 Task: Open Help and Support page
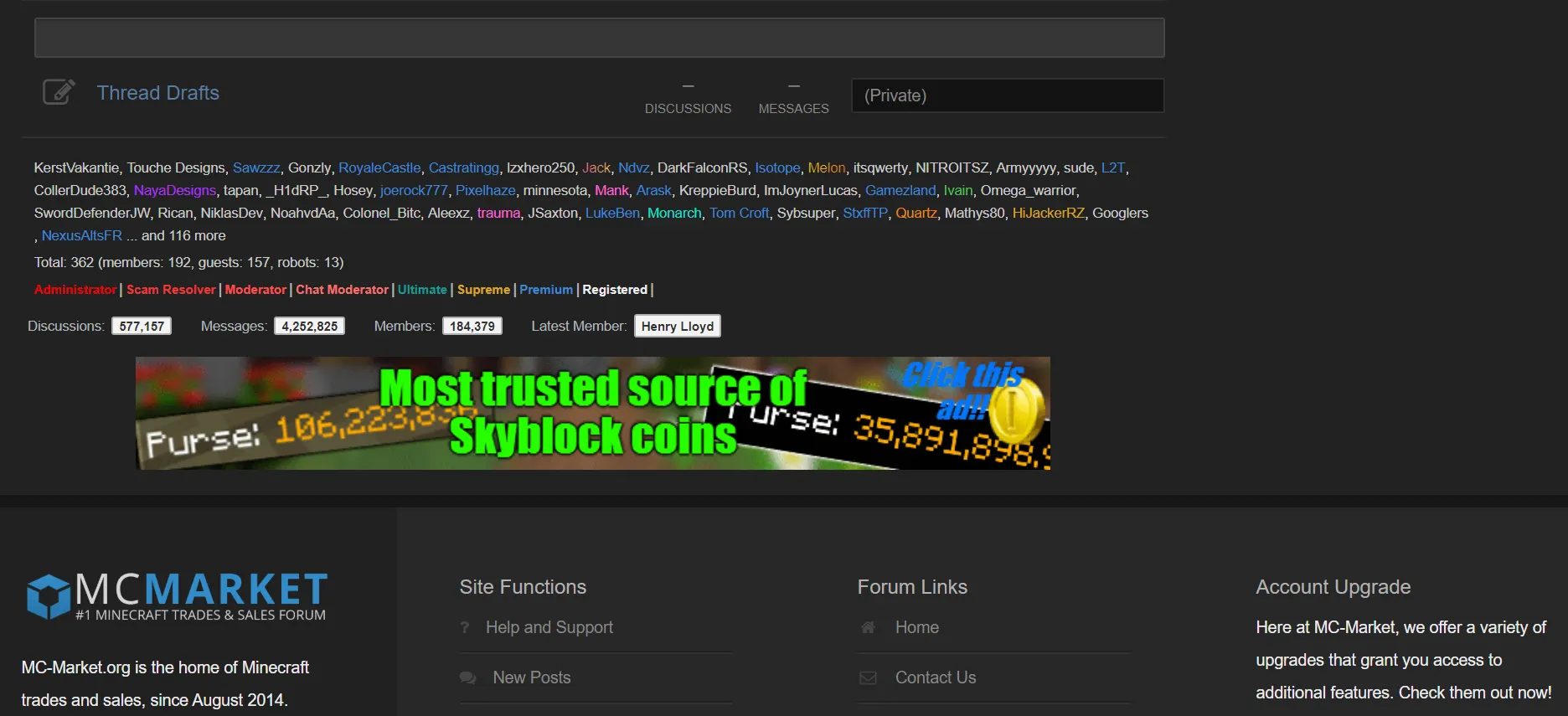click(x=549, y=627)
